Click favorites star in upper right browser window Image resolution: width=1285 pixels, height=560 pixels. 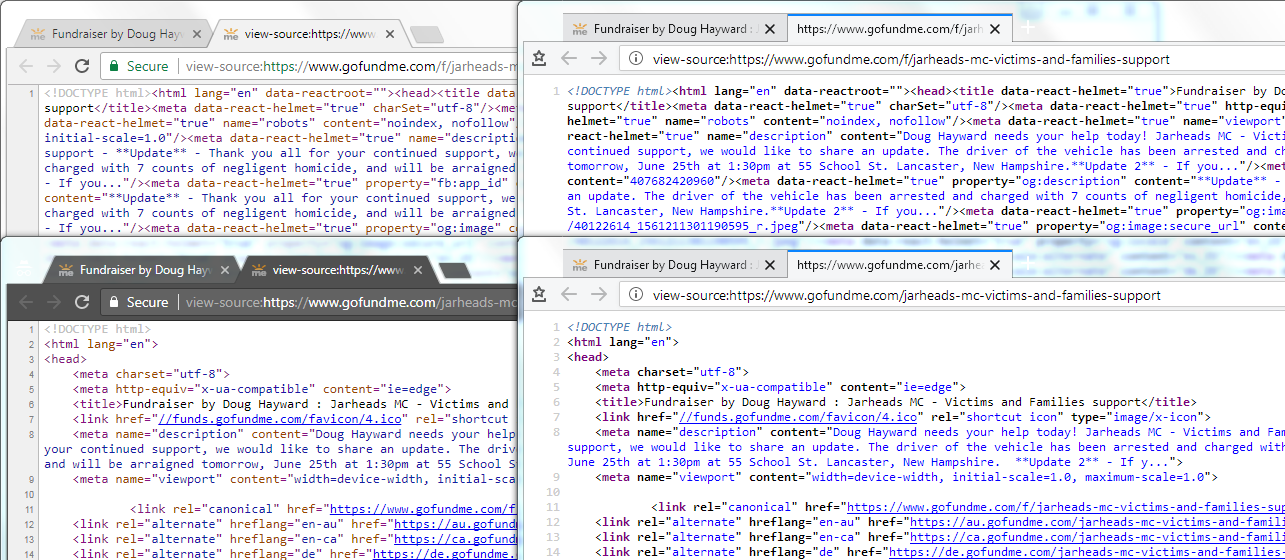coord(539,58)
